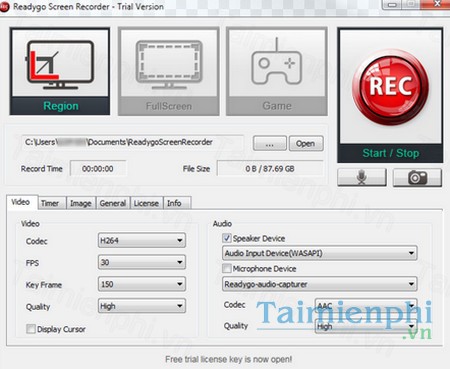Screen dimensions: 450x369
Task: Open the Audio Input Device(WASAPI) dropdown
Action: pos(319,253)
